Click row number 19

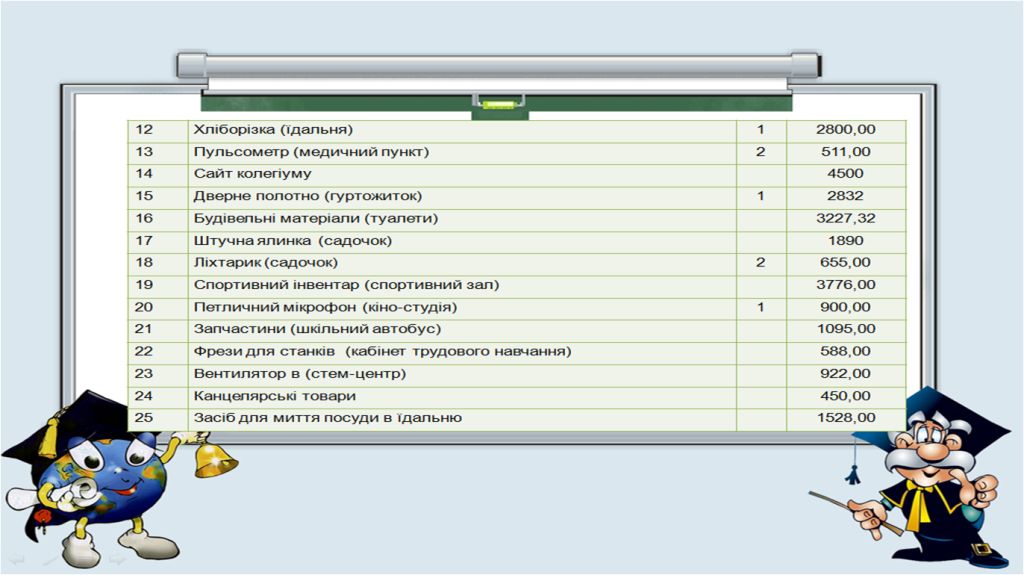[x=144, y=285]
